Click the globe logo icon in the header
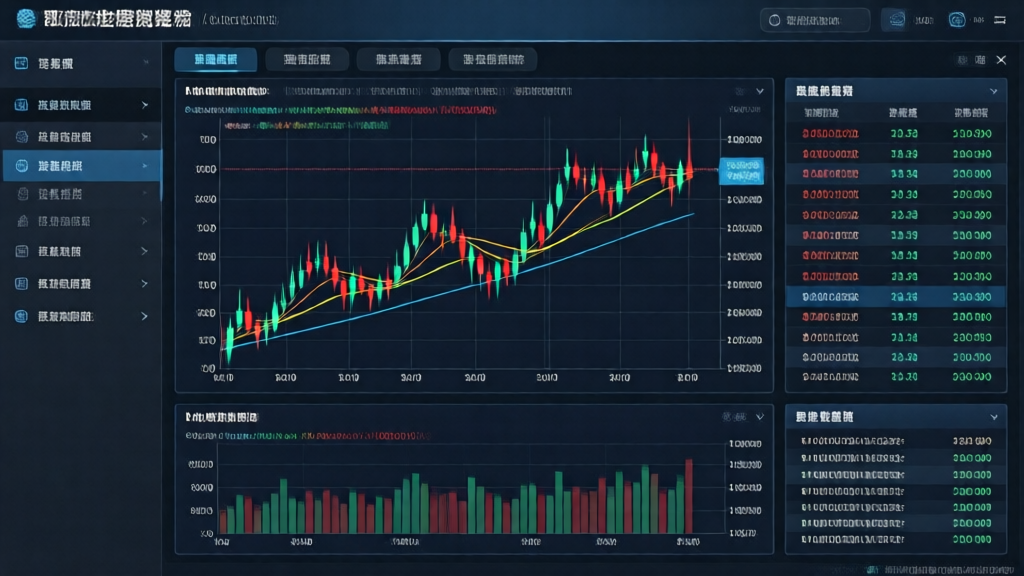Screen dimensions: 1024x576 26,19
